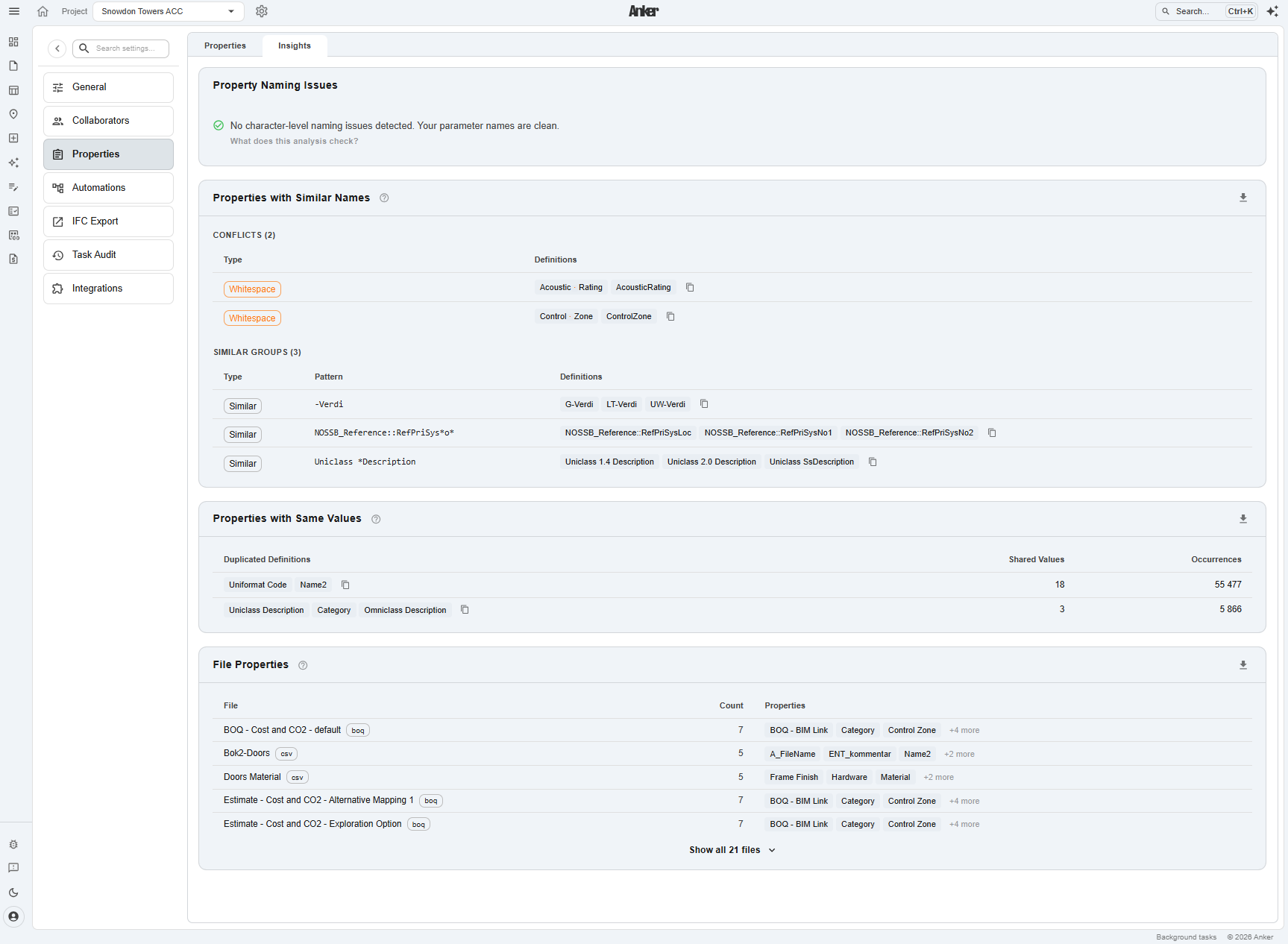Click 'What does this analysis check?' link

click(x=294, y=142)
